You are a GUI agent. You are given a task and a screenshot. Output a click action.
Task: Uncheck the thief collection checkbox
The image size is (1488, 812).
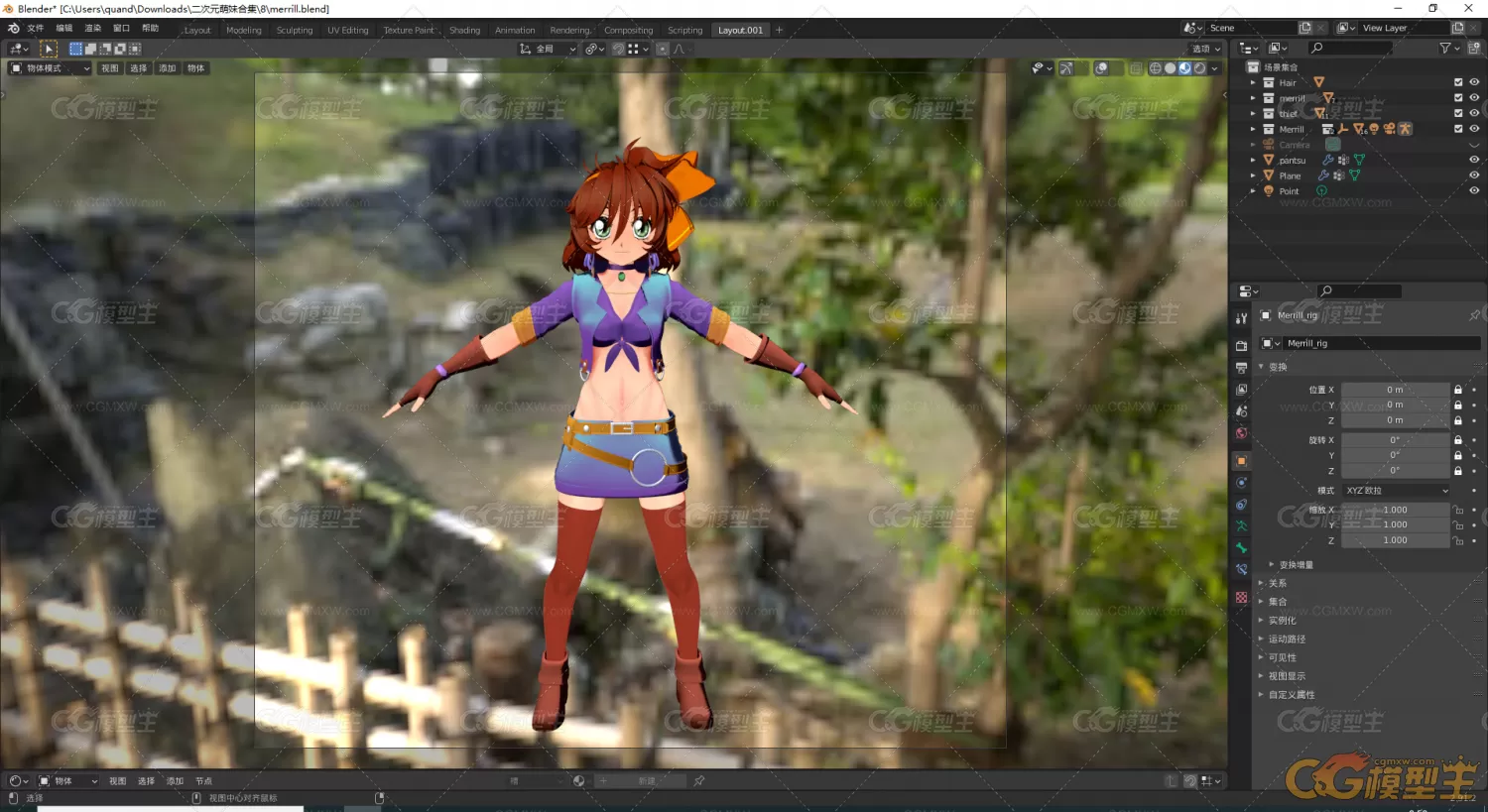tap(1458, 113)
